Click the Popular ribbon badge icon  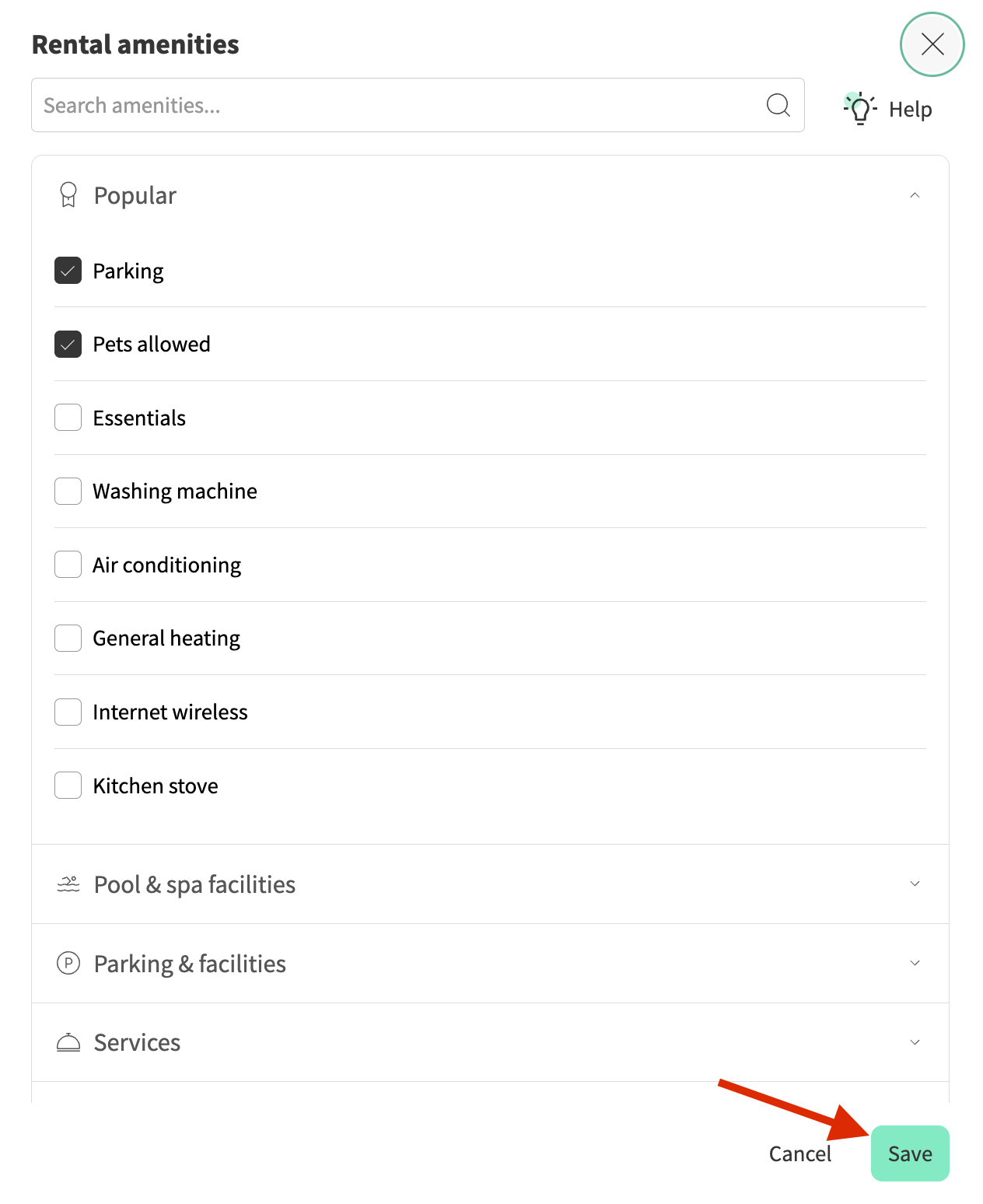click(x=68, y=195)
